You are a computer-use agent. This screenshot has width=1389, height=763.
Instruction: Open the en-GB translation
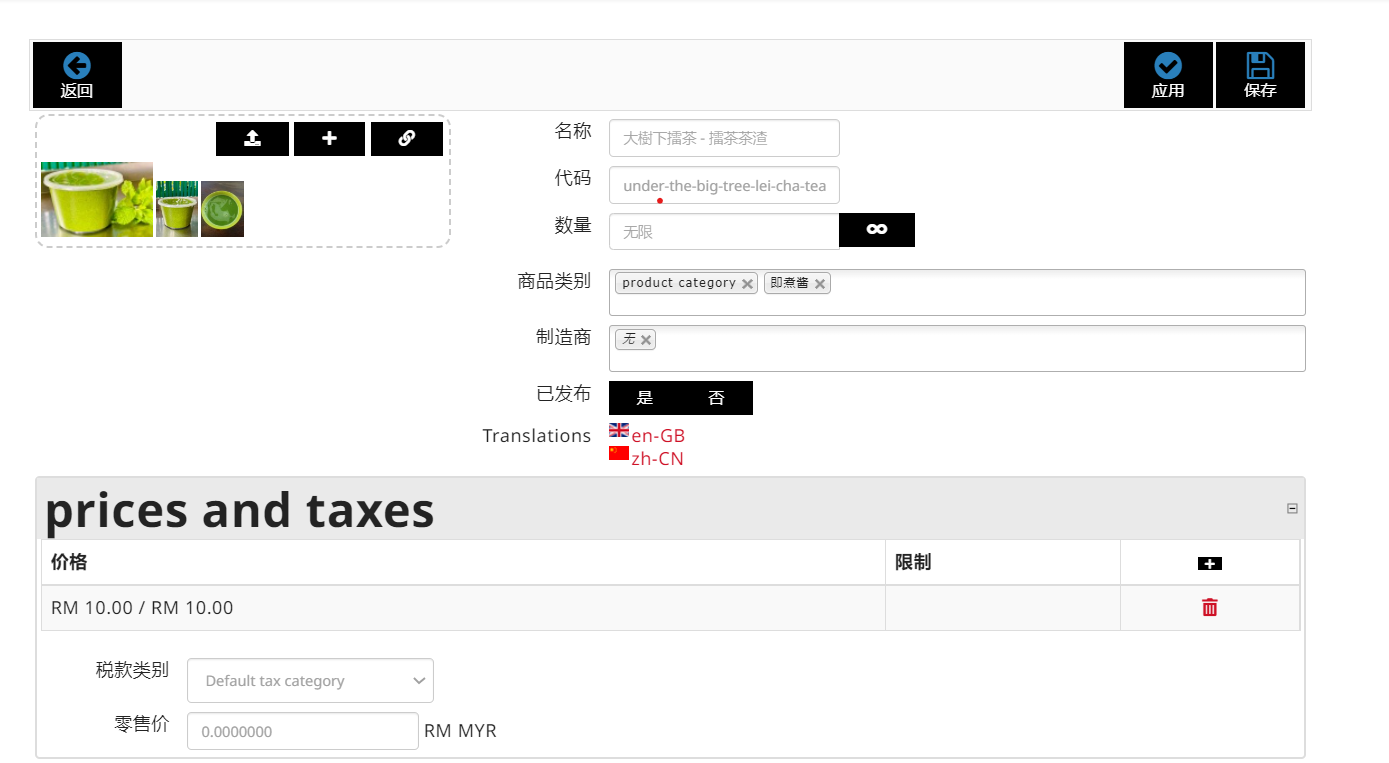[658, 436]
